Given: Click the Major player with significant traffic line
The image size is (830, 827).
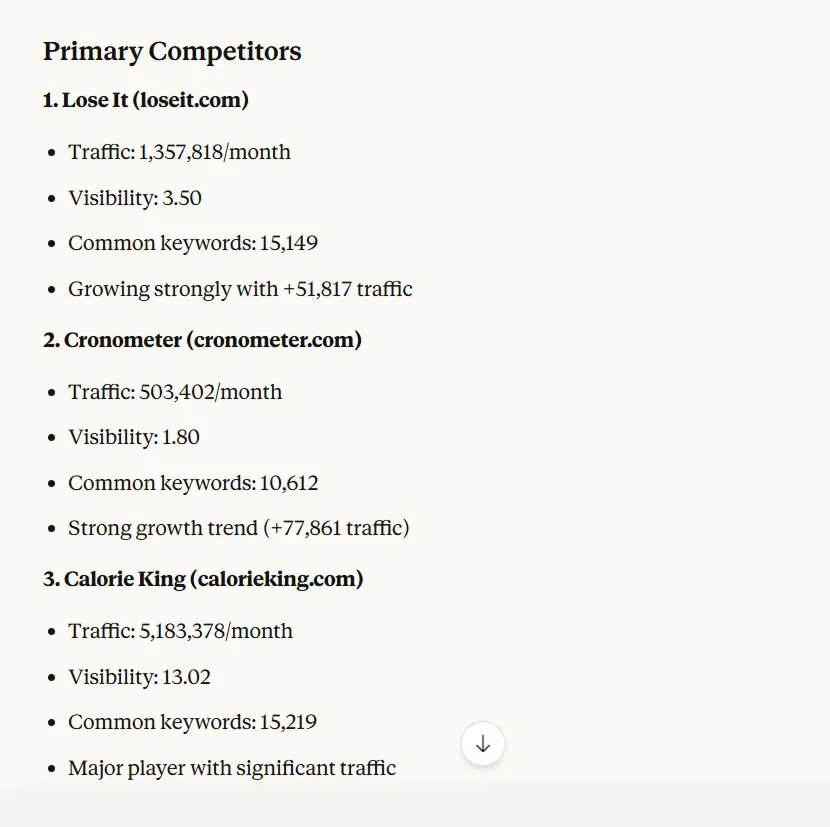Looking at the screenshot, I should 232,768.
